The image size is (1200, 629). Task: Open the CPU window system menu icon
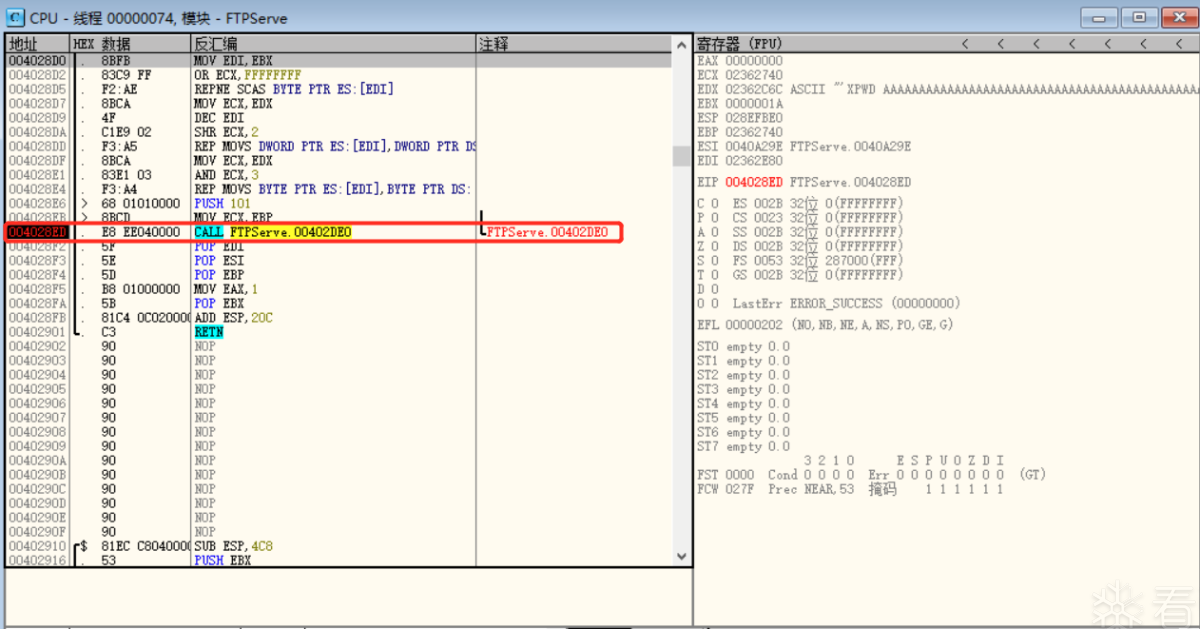(x=15, y=17)
